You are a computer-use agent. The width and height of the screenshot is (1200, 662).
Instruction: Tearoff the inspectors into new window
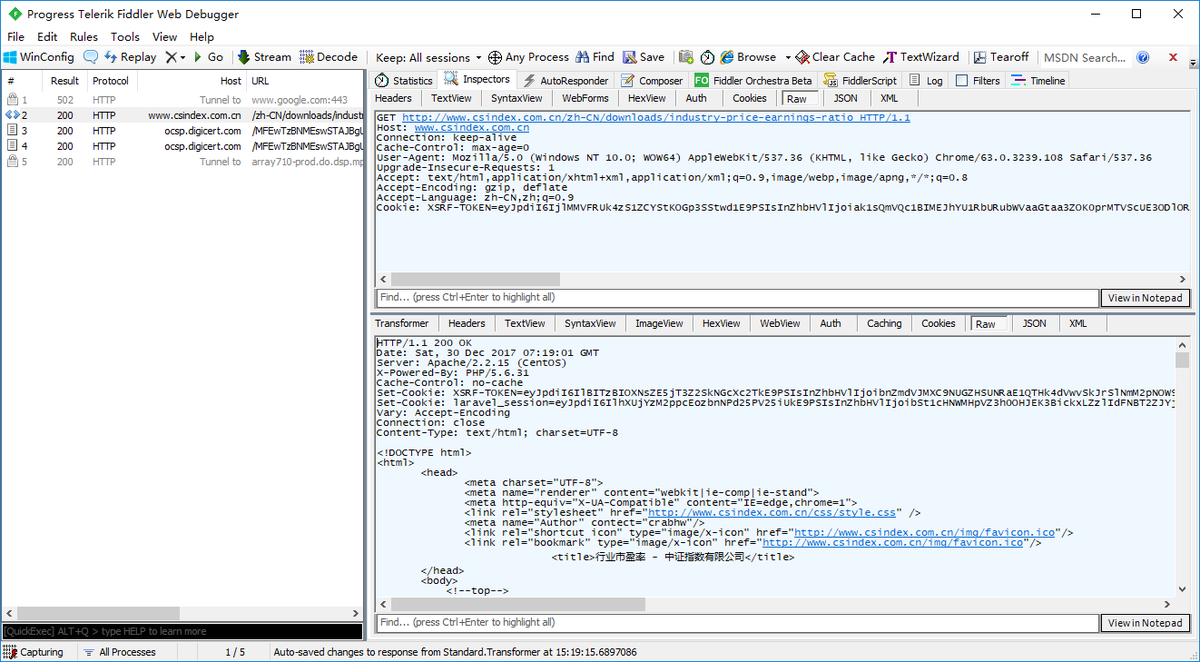coord(1001,57)
